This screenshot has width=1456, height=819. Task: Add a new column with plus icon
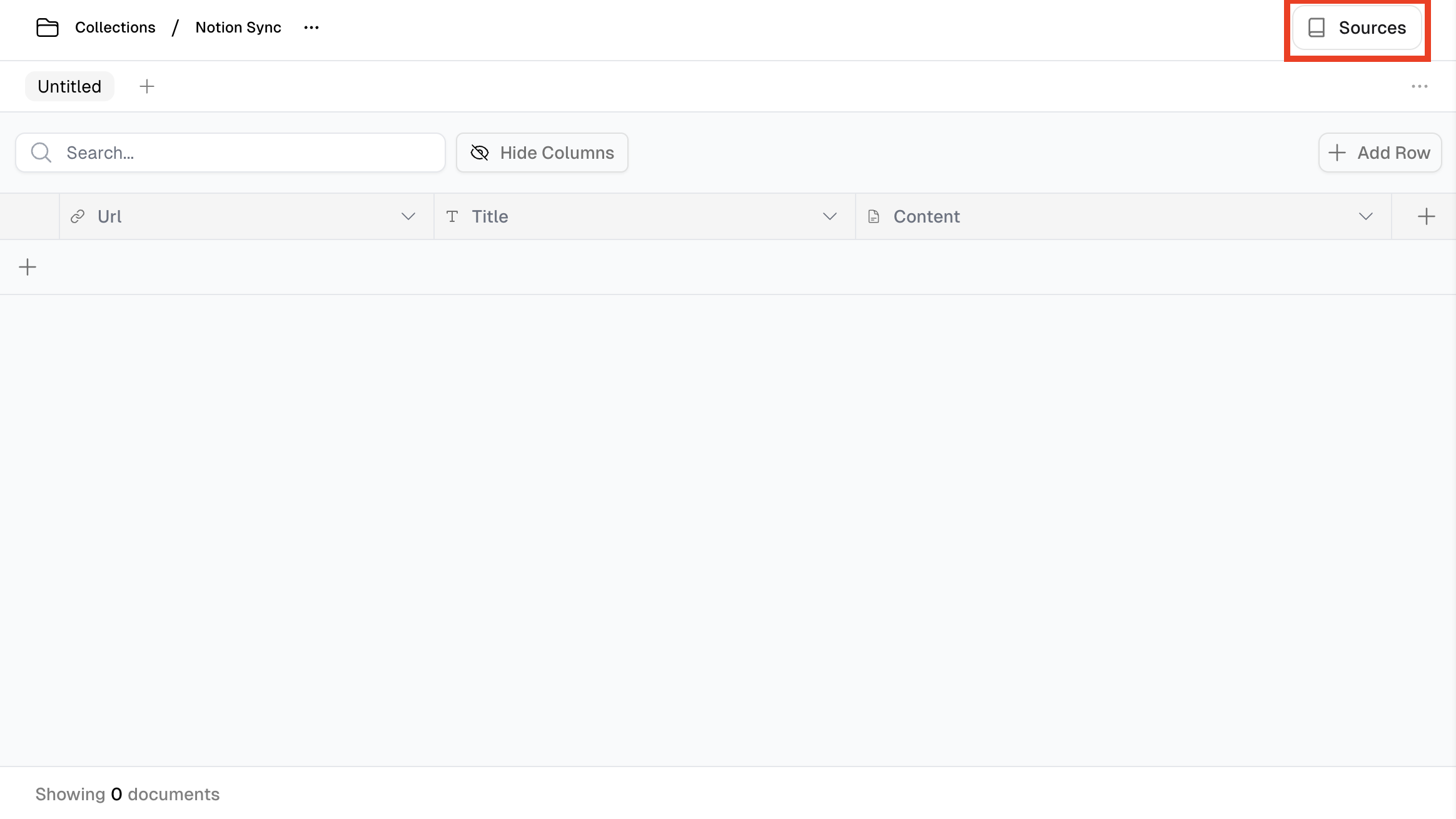coord(1426,216)
